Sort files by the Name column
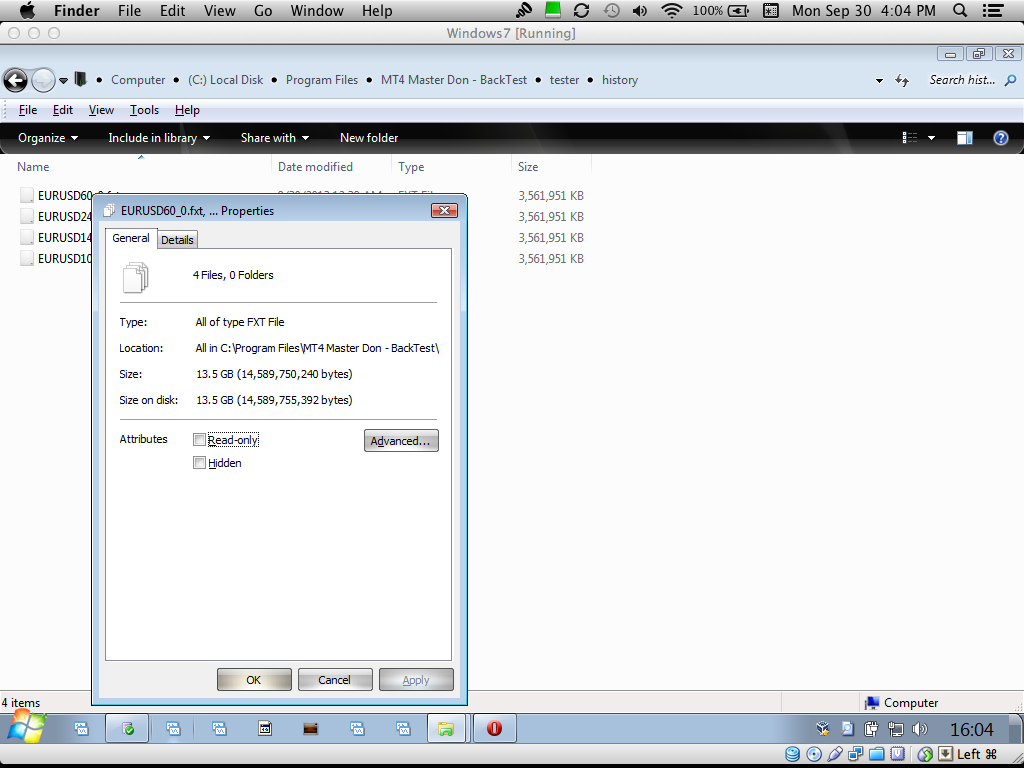 pyautogui.click(x=33, y=167)
